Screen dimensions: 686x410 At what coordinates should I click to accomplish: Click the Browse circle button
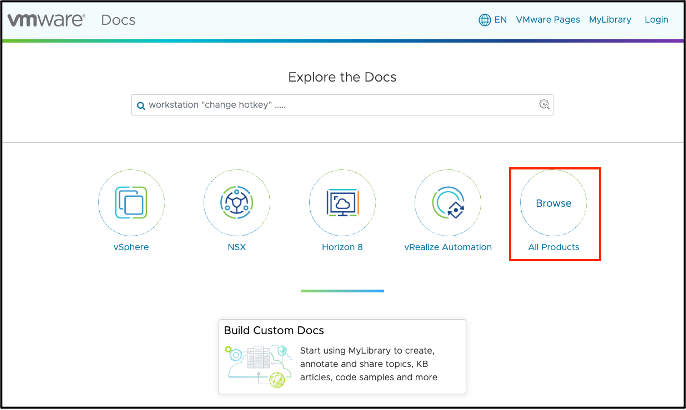coord(553,203)
